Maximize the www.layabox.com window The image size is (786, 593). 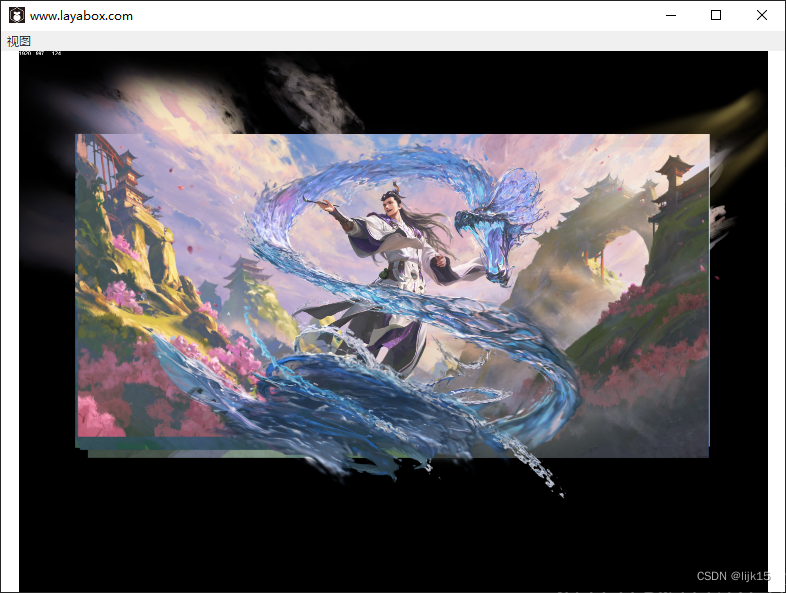point(716,16)
